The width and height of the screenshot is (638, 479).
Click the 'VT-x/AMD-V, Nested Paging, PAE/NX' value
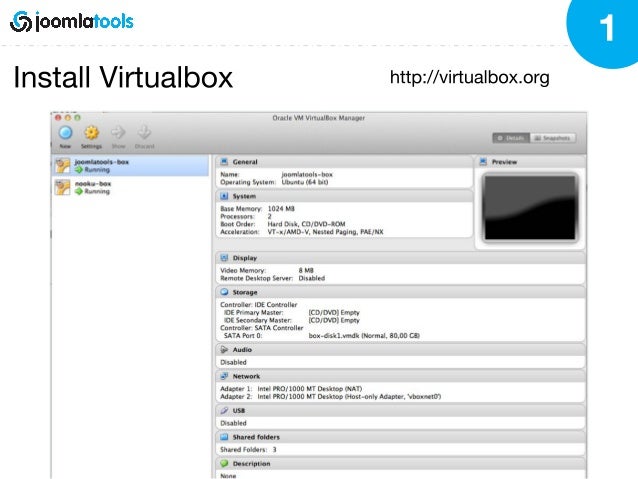(x=325, y=232)
